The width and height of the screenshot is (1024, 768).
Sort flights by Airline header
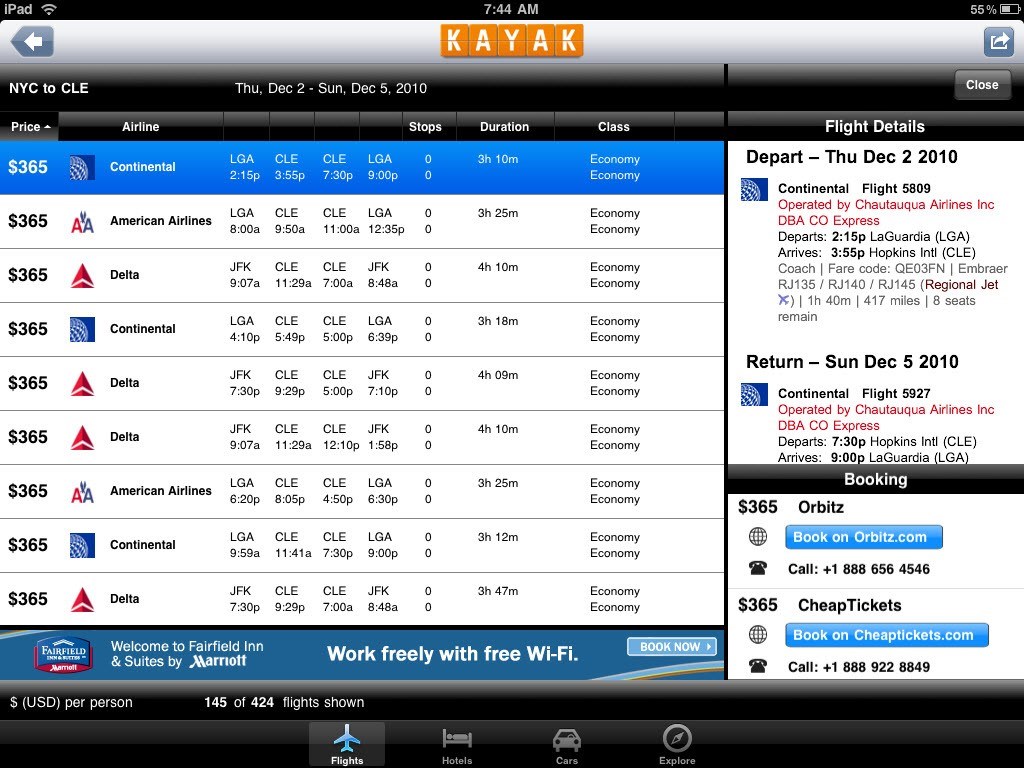pos(140,127)
